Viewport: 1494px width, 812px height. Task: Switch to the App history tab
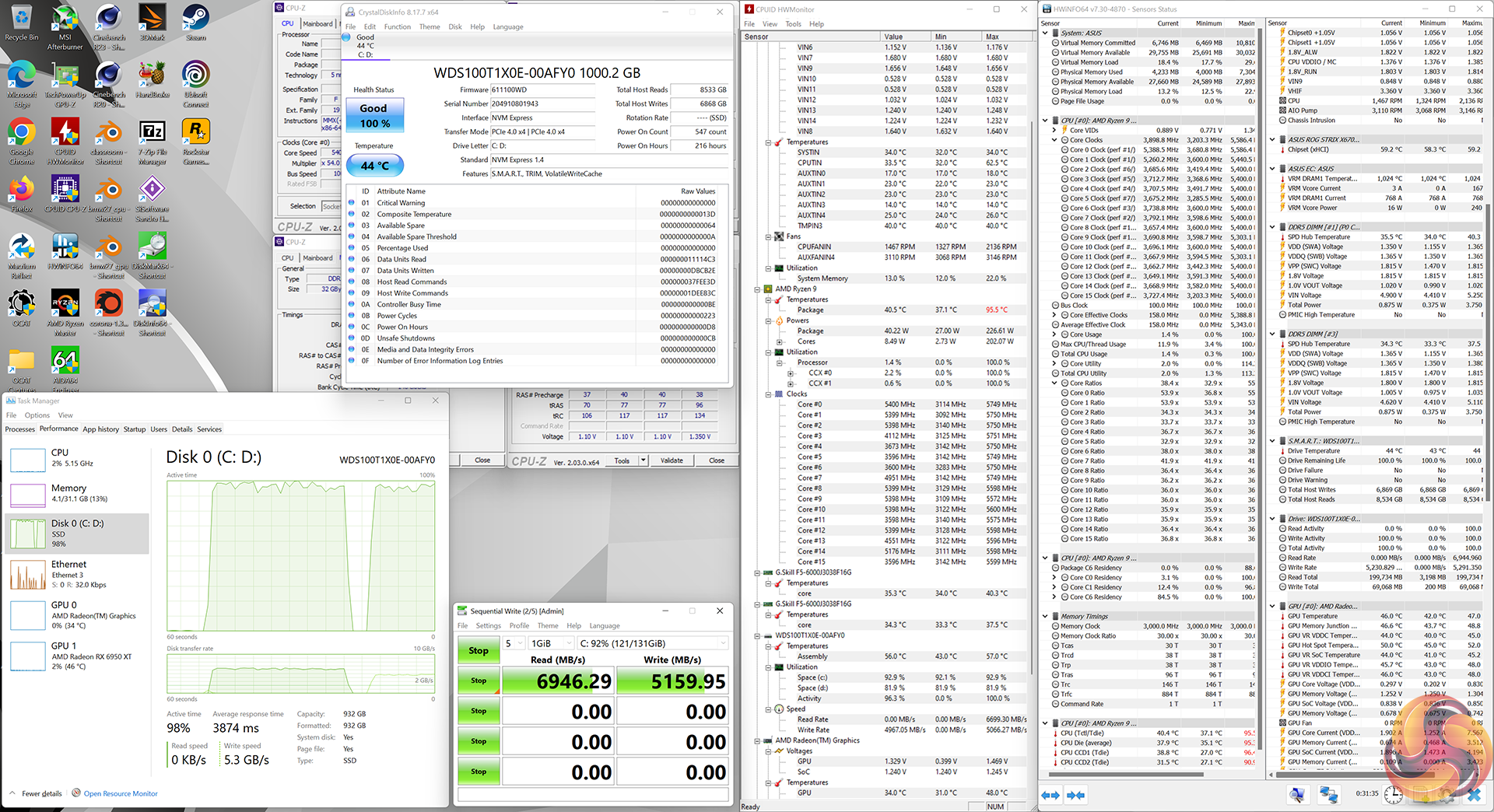100,429
